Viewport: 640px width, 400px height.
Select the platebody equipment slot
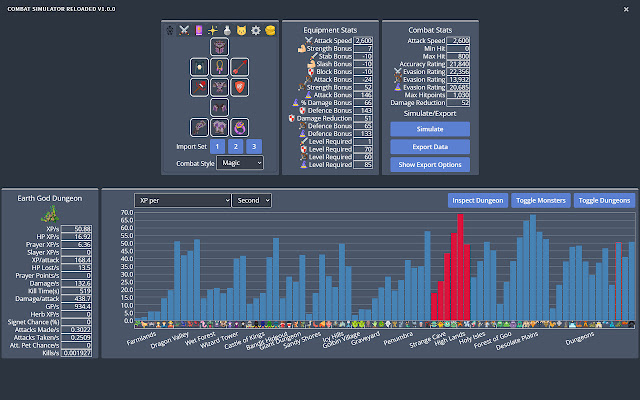pos(220,87)
